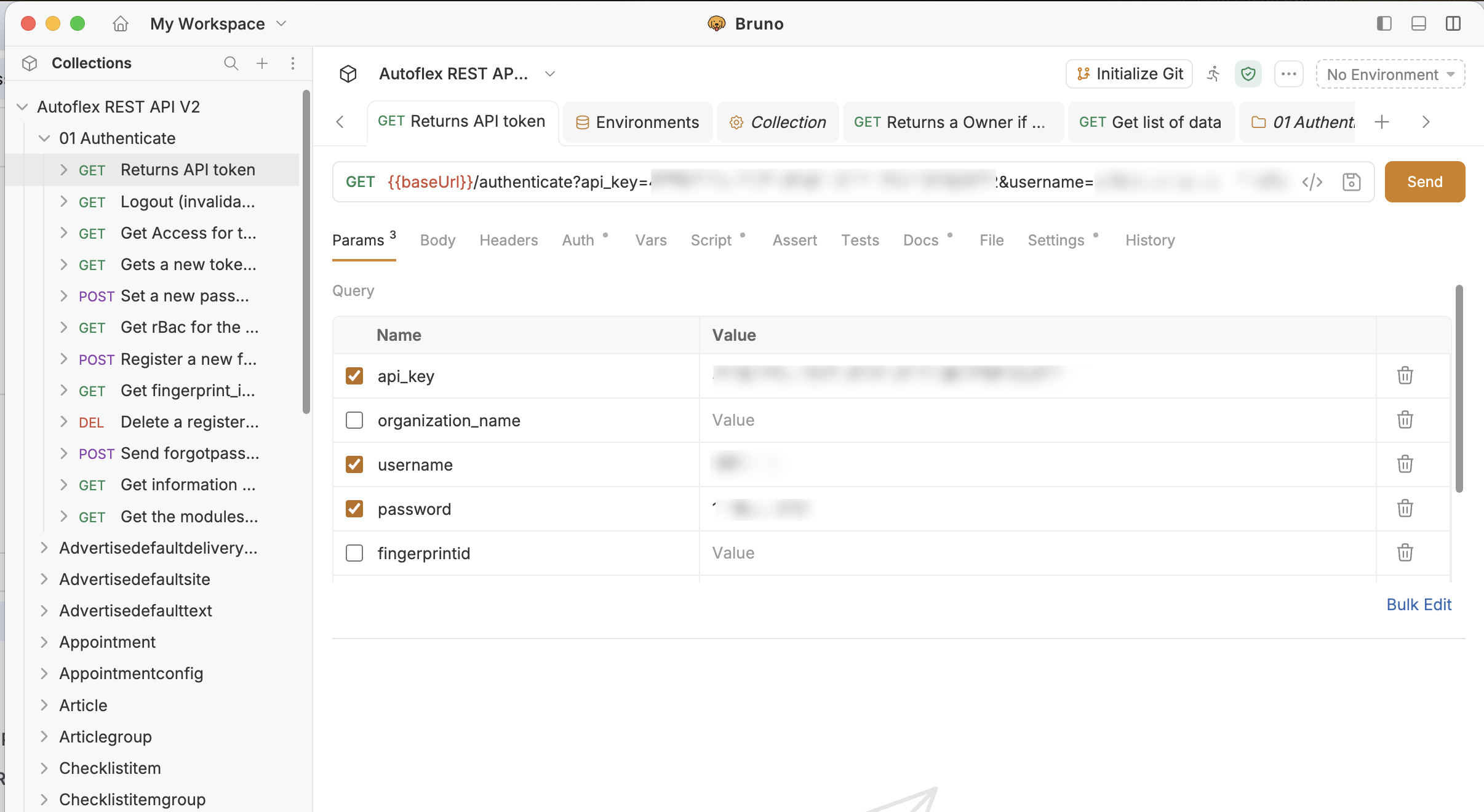This screenshot has height=812, width=1484.
Task: Switch to the Environments tab
Action: click(637, 122)
